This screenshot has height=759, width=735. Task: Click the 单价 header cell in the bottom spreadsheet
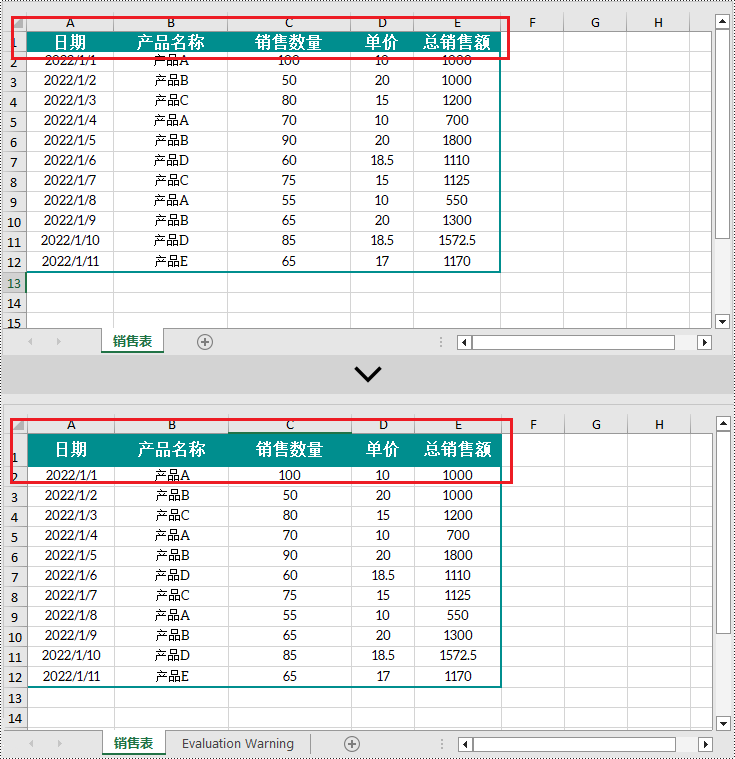(383, 450)
